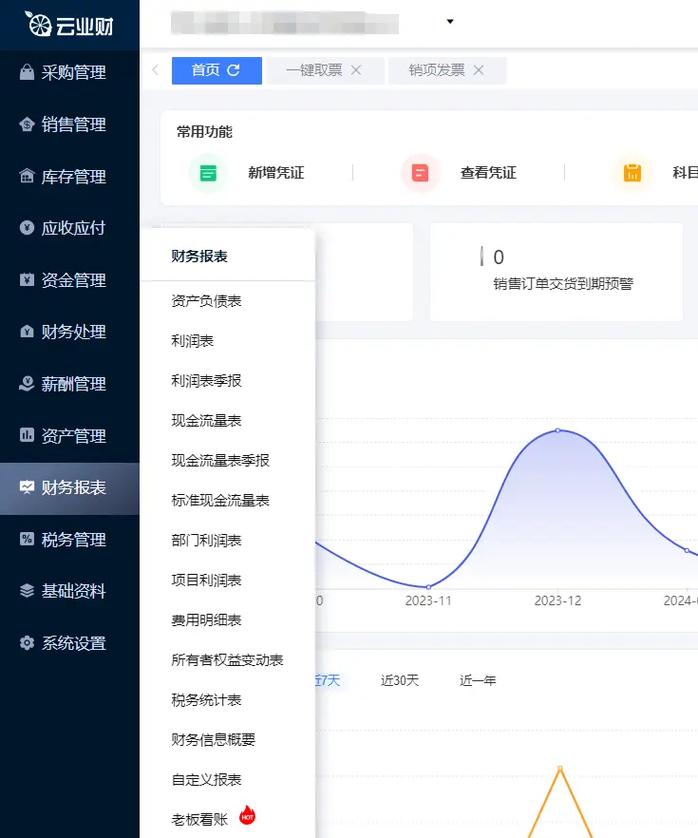Select 资产负债表 from the submenu
The width and height of the screenshot is (698, 838).
tap(206, 301)
